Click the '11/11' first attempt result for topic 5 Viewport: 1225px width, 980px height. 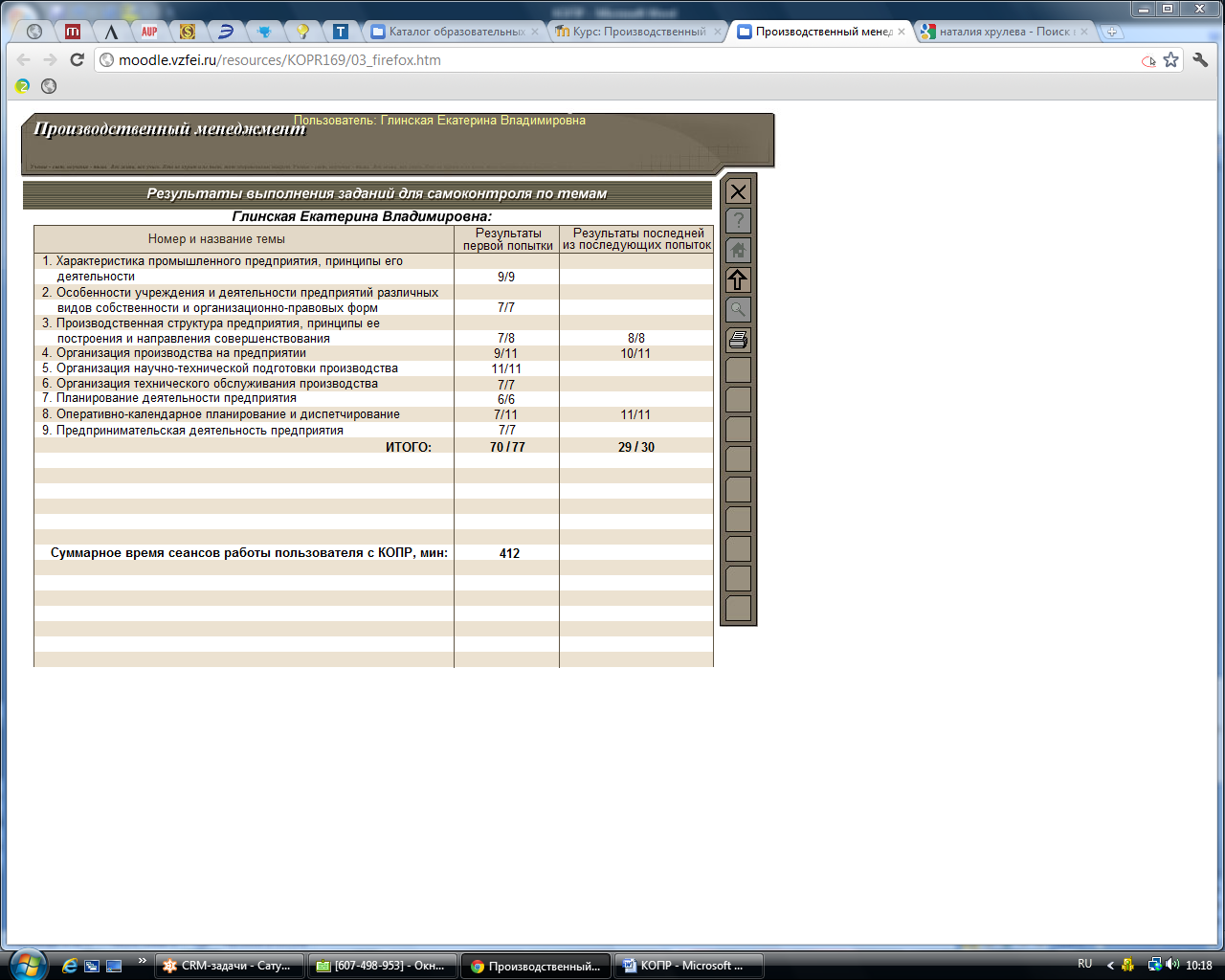click(506, 368)
